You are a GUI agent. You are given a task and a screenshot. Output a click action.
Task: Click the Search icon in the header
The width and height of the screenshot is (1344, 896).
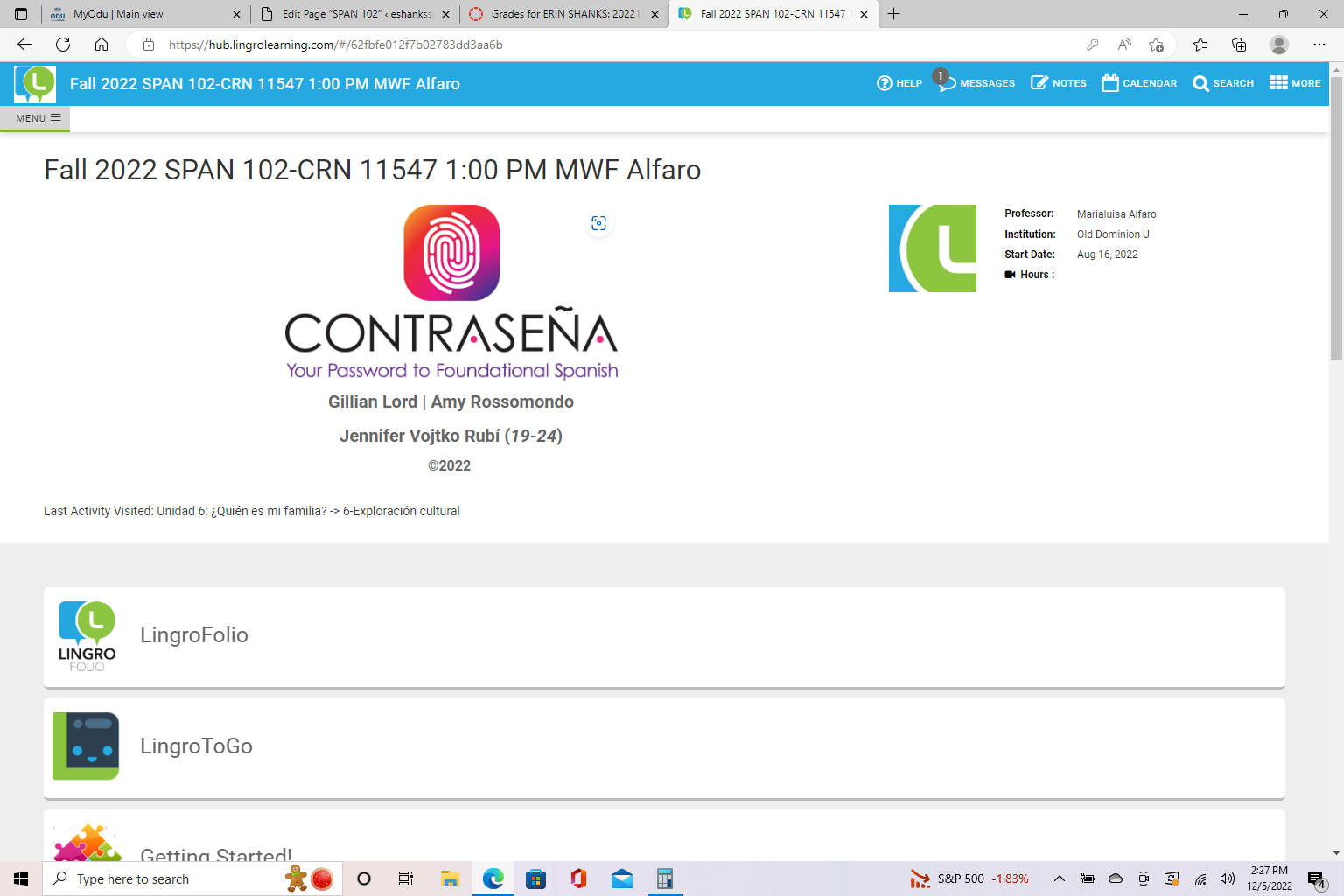coord(1223,83)
